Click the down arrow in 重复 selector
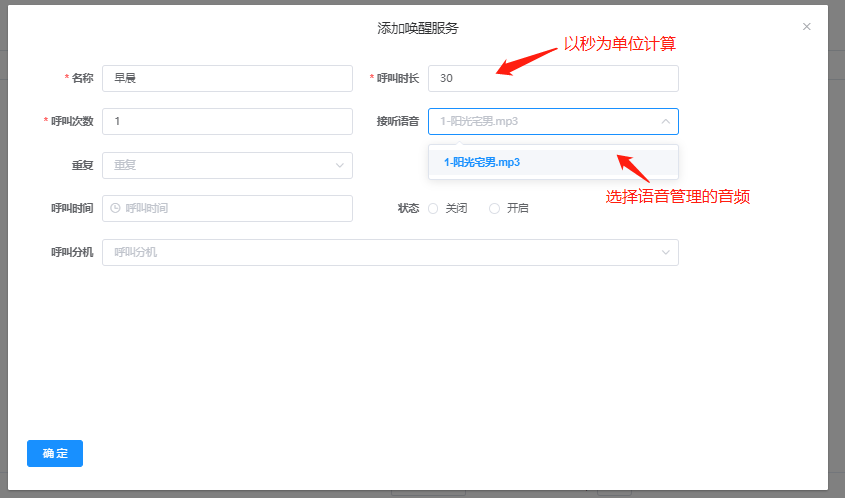 click(339, 165)
